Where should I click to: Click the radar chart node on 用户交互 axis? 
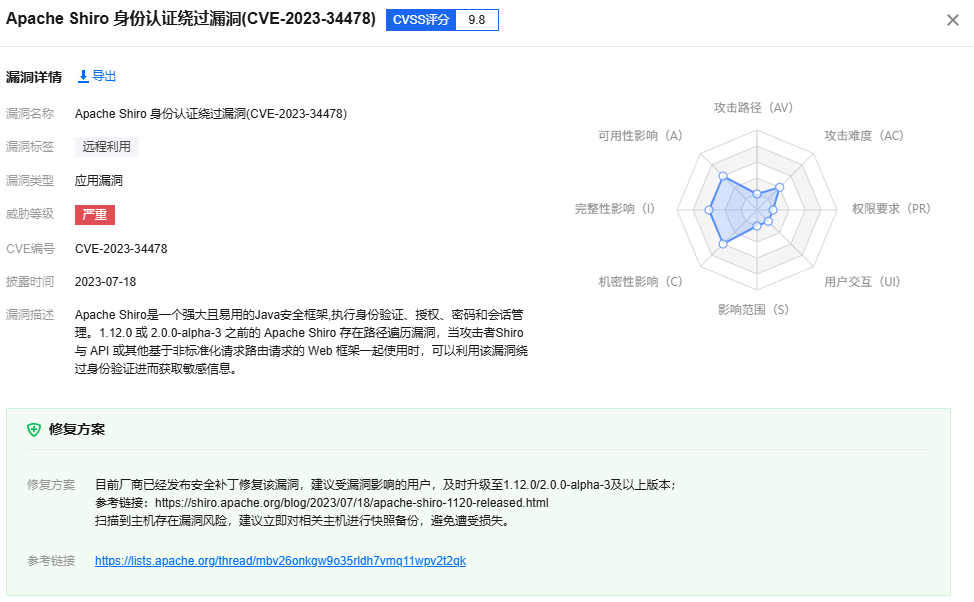coord(766,221)
